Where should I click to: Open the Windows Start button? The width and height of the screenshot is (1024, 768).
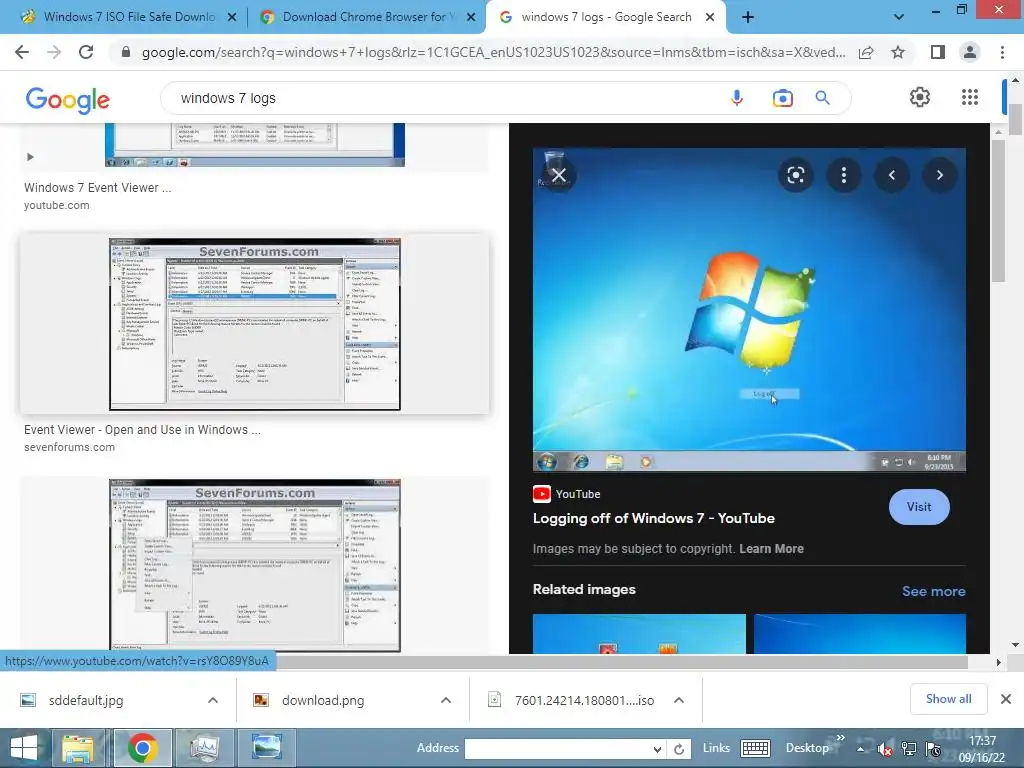[x=24, y=748]
